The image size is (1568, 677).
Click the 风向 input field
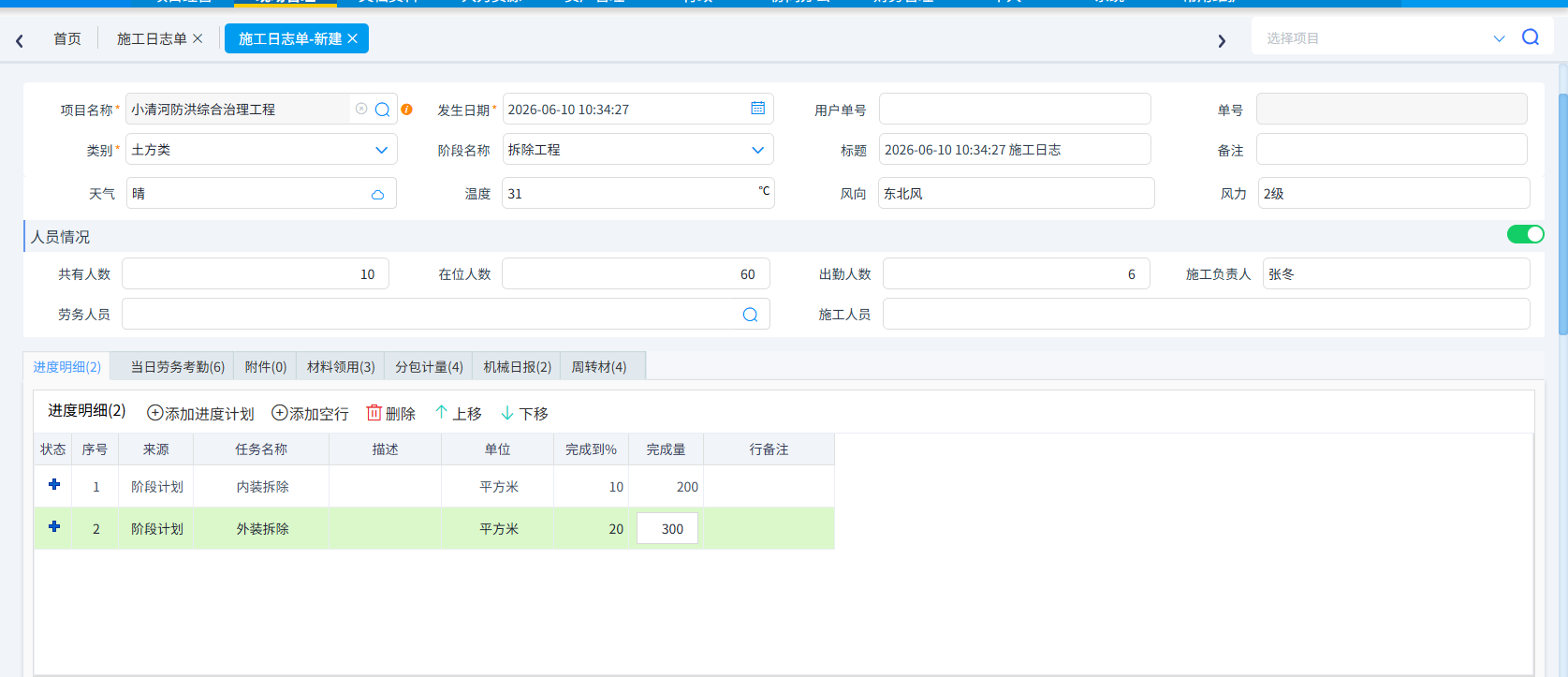click(1016, 193)
